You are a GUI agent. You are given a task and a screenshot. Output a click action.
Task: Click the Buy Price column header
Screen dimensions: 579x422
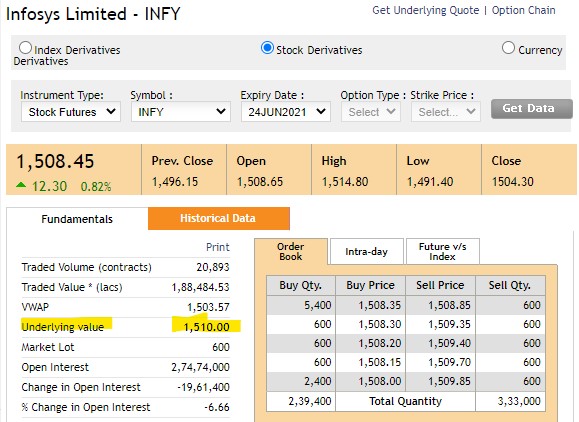(x=370, y=285)
